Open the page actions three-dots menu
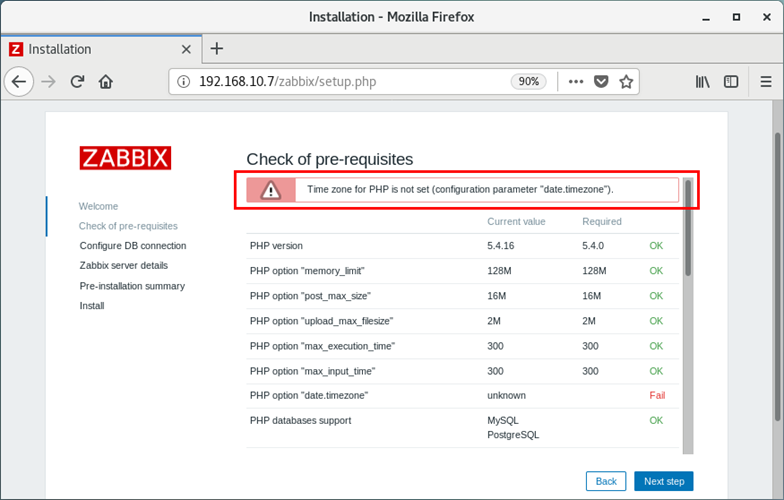 click(x=576, y=82)
